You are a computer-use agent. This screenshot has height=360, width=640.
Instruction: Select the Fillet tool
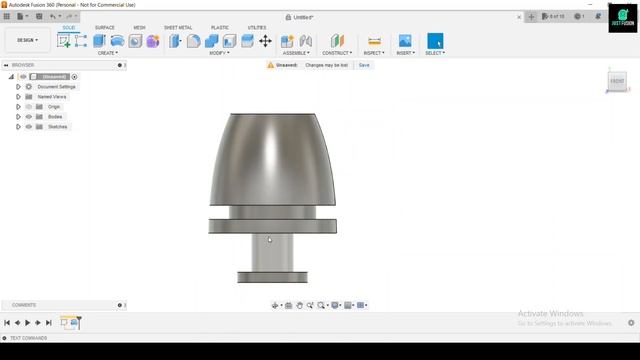click(x=193, y=41)
